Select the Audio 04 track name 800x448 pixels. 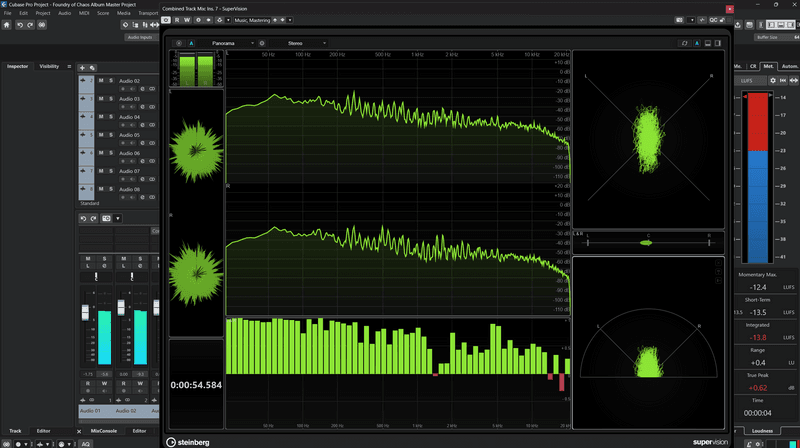click(129, 117)
